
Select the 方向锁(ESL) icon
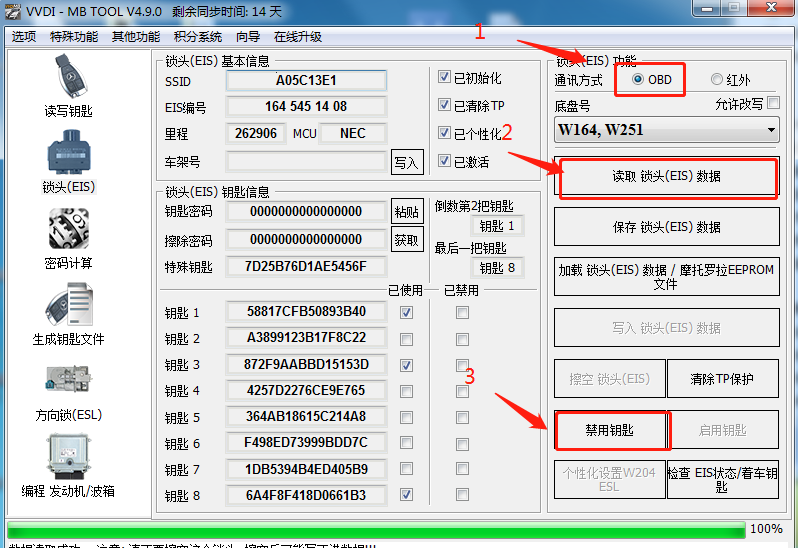69,379
